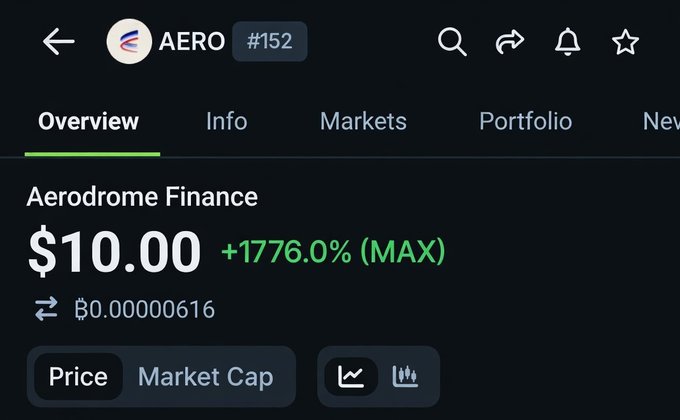Open the search magnifier icon
This screenshot has width=680, height=420.
[452, 42]
